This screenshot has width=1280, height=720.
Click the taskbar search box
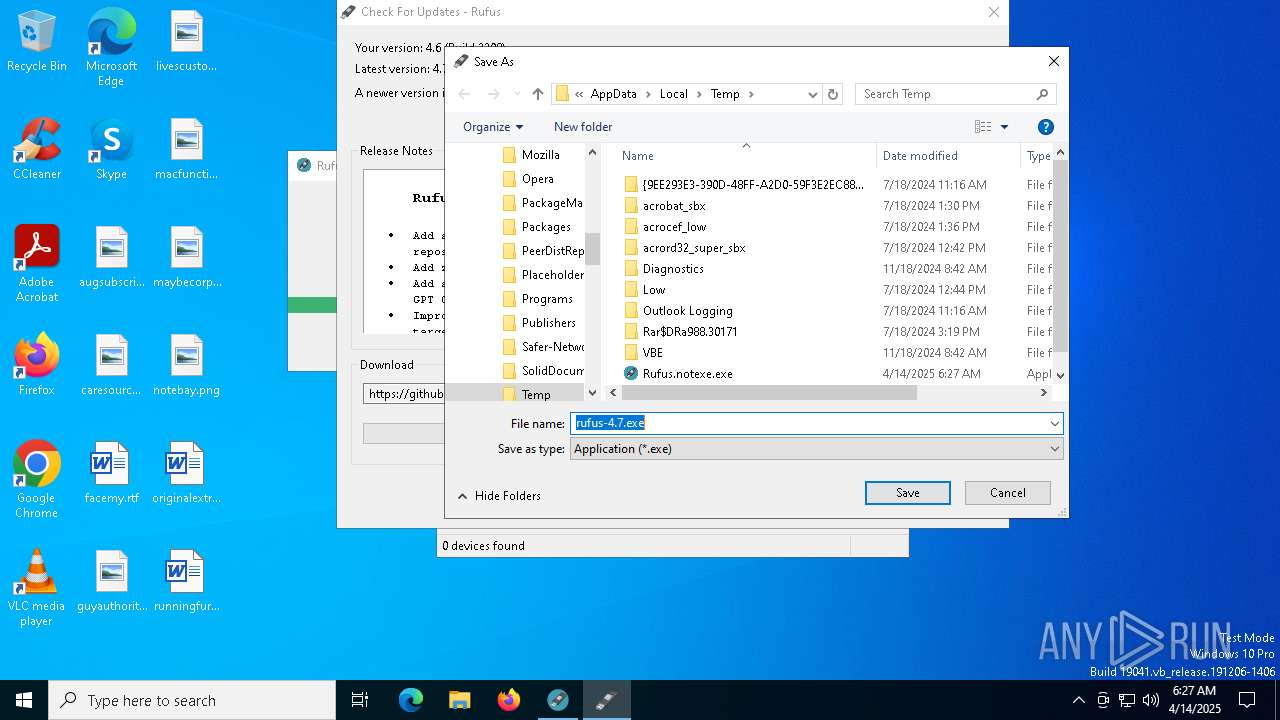click(x=192, y=700)
